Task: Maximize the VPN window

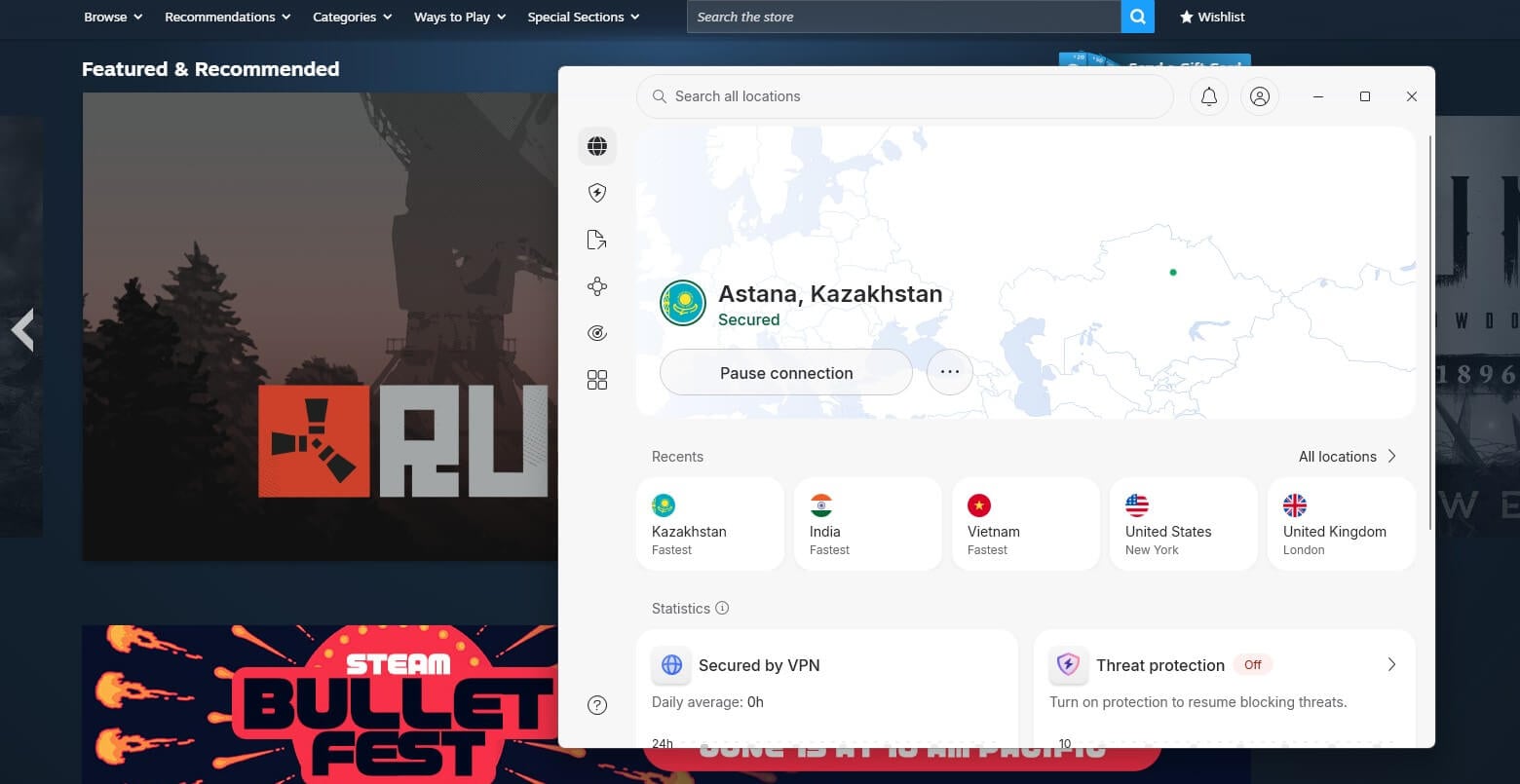Action: point(1365,96)
